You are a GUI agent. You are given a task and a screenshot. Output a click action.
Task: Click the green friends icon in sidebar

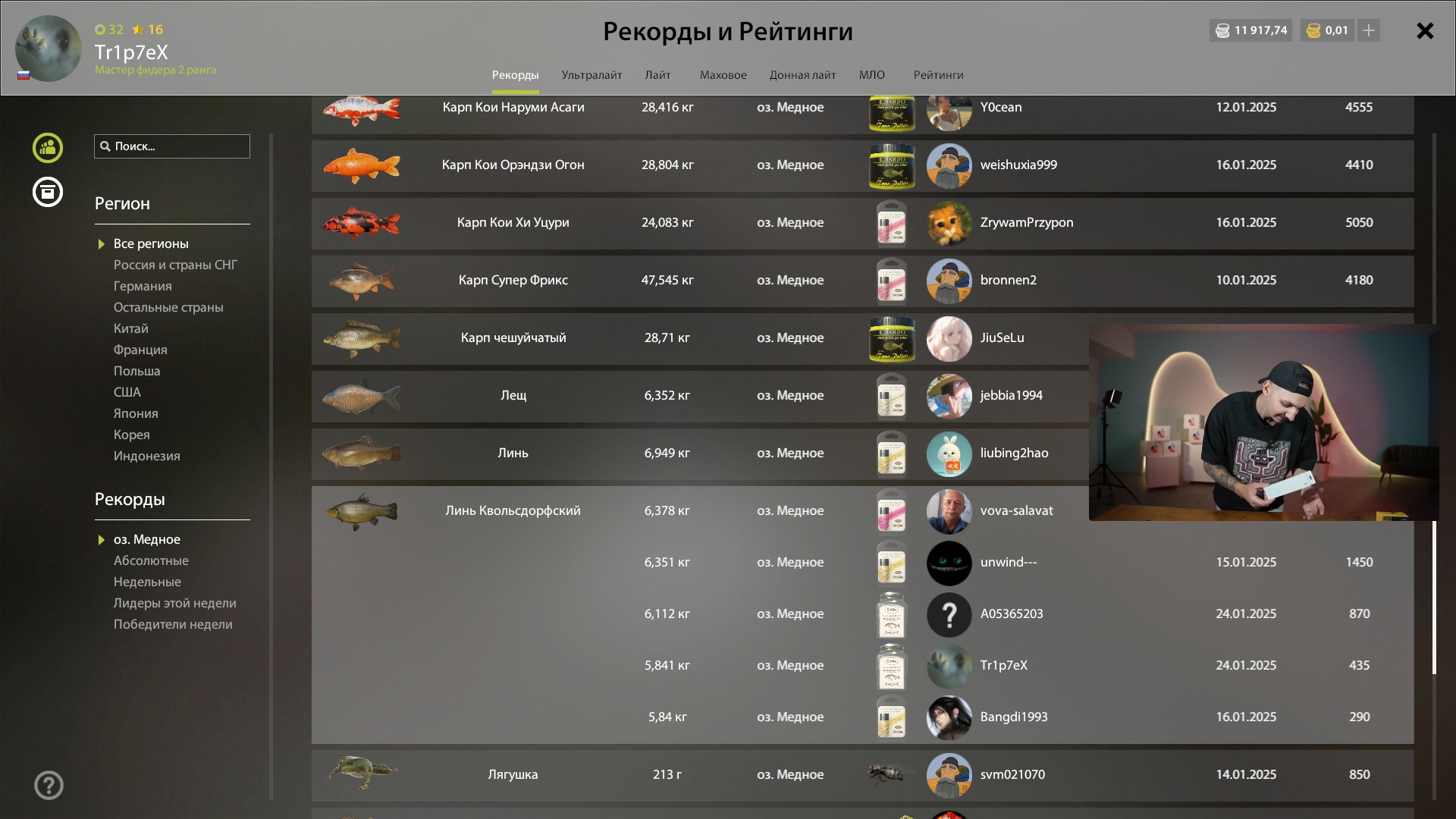(x=48, y=148)
